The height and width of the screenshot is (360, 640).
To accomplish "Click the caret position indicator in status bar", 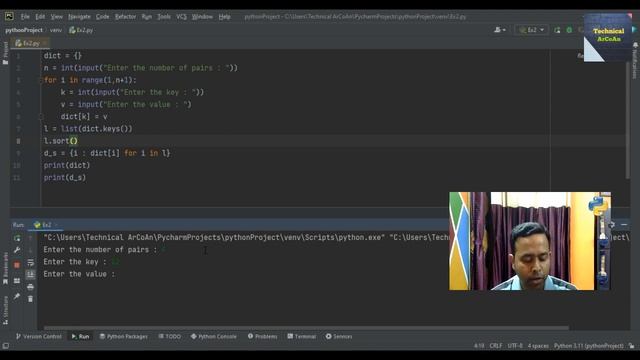I will (479, 346).
